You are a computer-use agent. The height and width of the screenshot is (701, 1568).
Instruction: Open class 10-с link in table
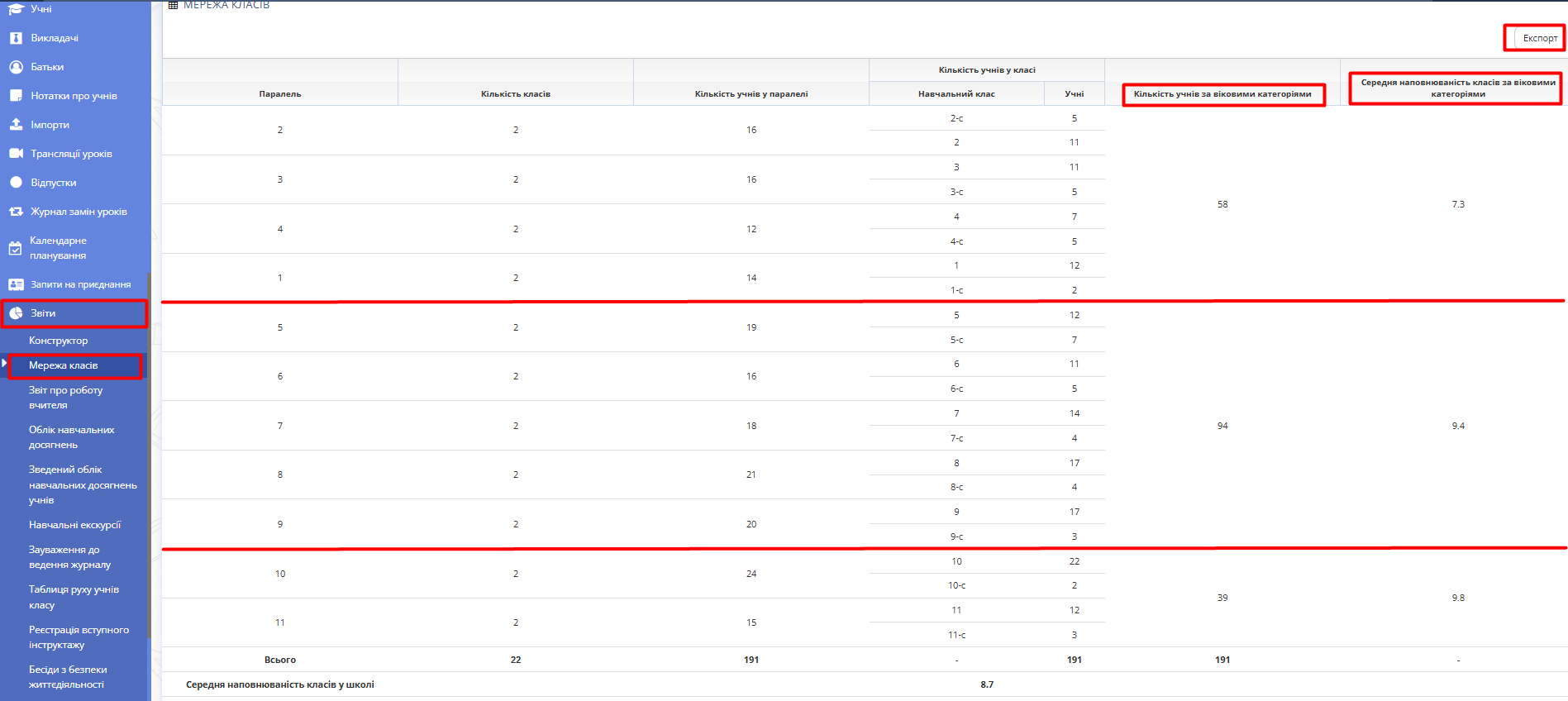[x=956, y=585]
